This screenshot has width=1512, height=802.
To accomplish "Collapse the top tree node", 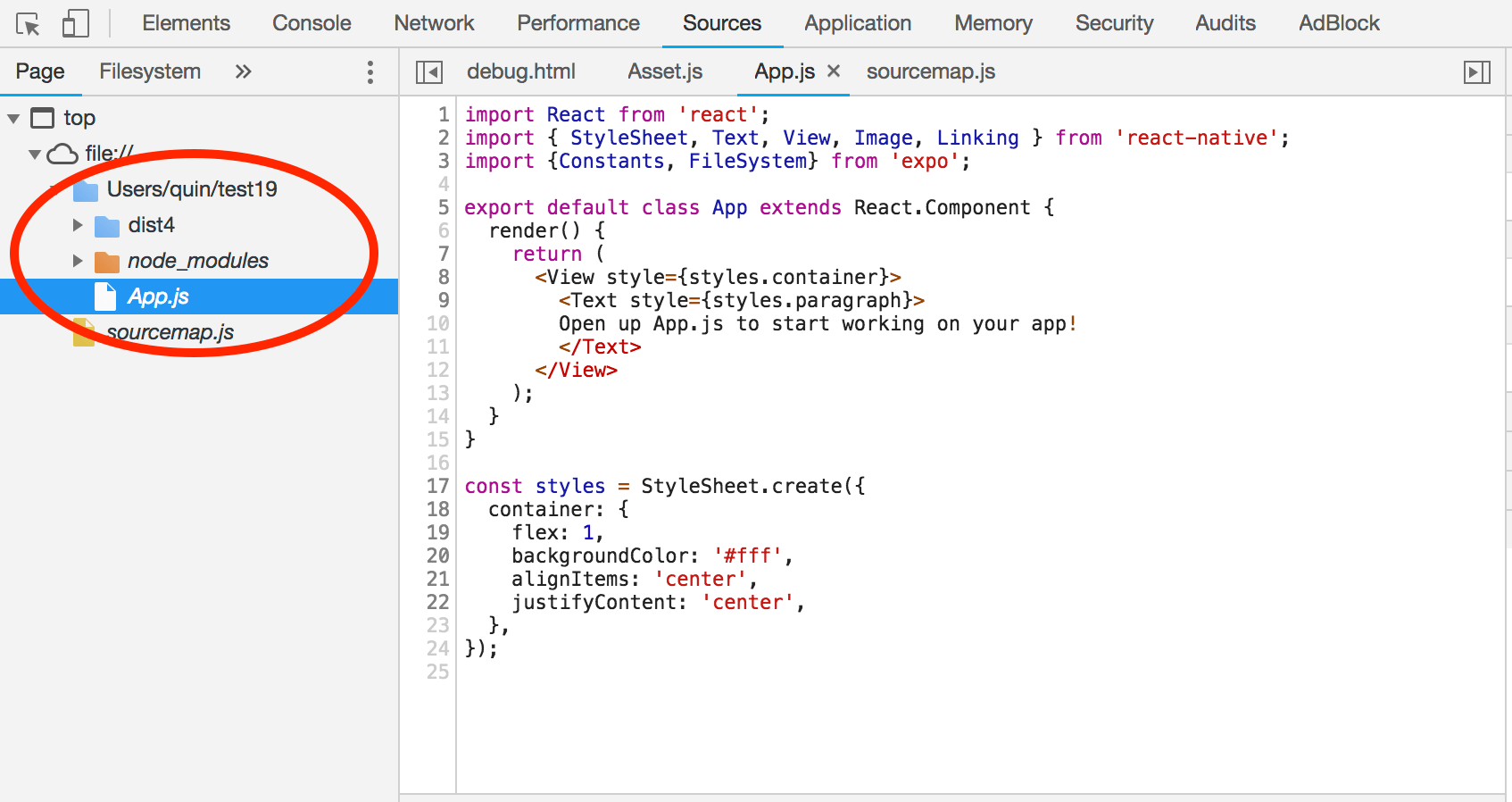I will pyautogui.click(x=13, y=118).
